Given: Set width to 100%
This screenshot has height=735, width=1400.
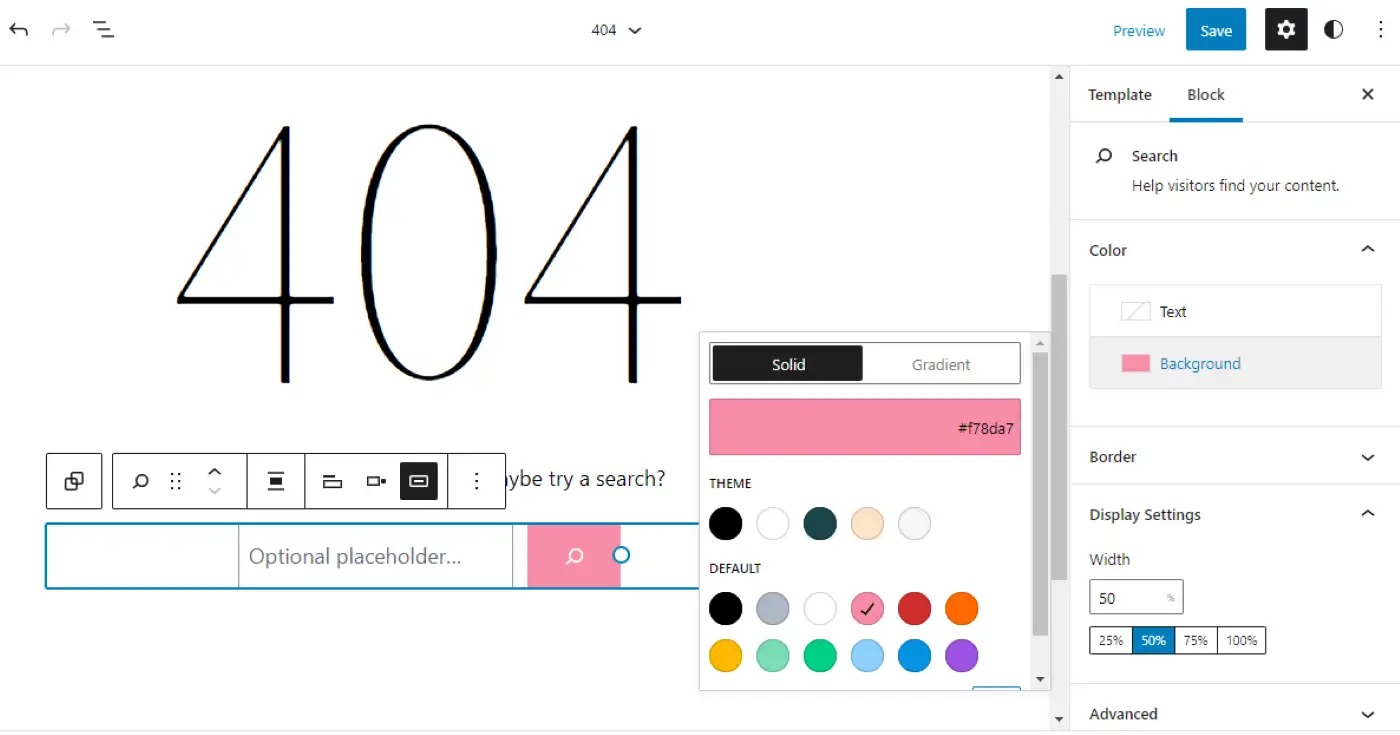Looking at the screenshot, I should coord(1242,640).
